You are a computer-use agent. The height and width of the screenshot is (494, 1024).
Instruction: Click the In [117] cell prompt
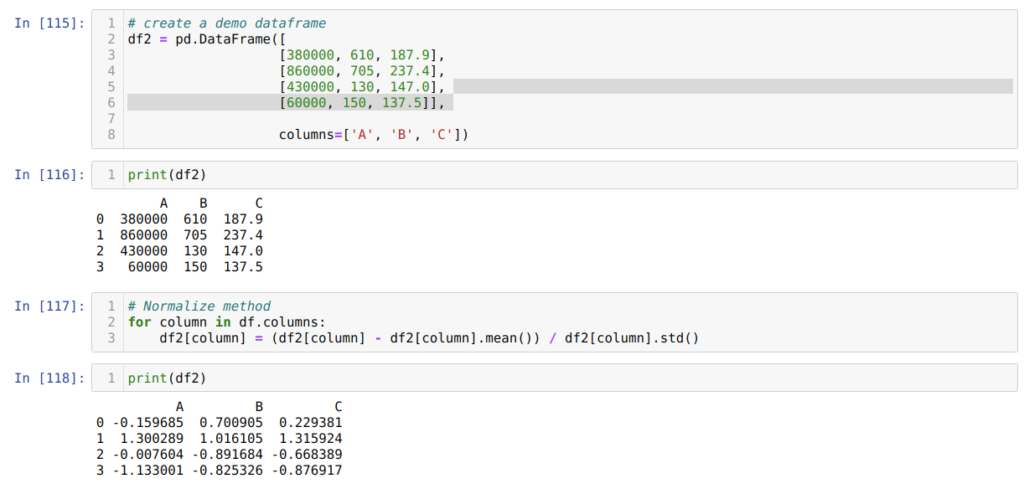tap(49, 306)
